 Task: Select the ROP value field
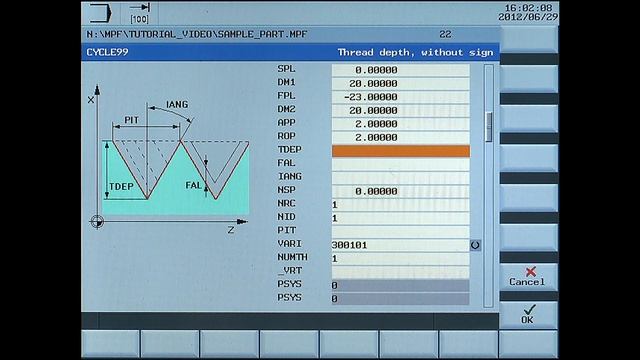[x=400, y=137]
